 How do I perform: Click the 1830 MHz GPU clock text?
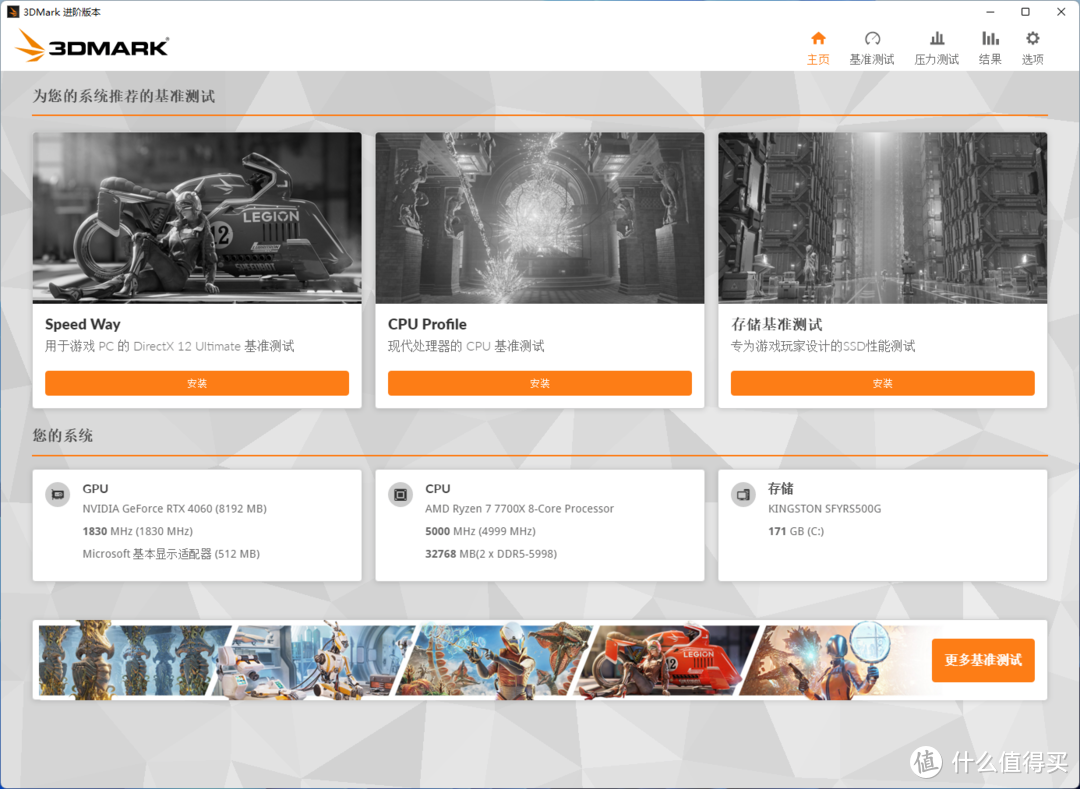click(138, 531)
